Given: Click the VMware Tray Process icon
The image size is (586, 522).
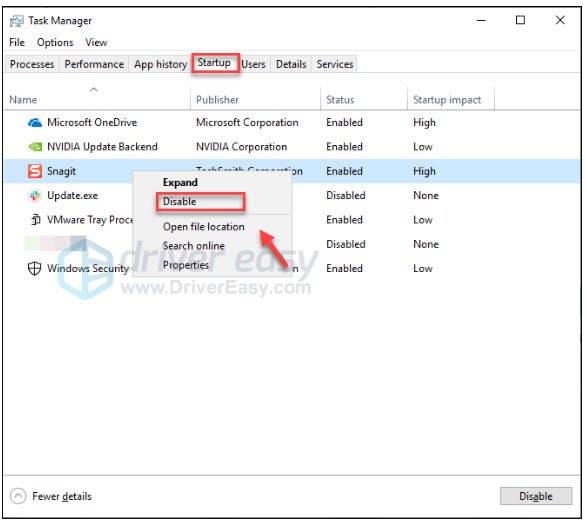Looking at the screenshot, I should tap(35, 220).
